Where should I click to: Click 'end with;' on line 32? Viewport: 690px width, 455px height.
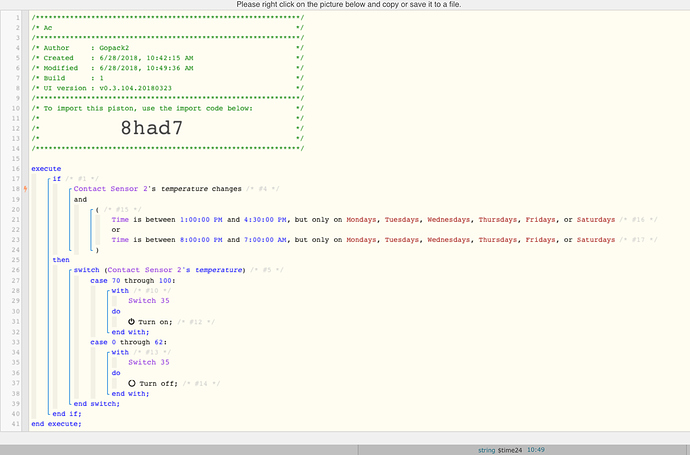(130, 332)
